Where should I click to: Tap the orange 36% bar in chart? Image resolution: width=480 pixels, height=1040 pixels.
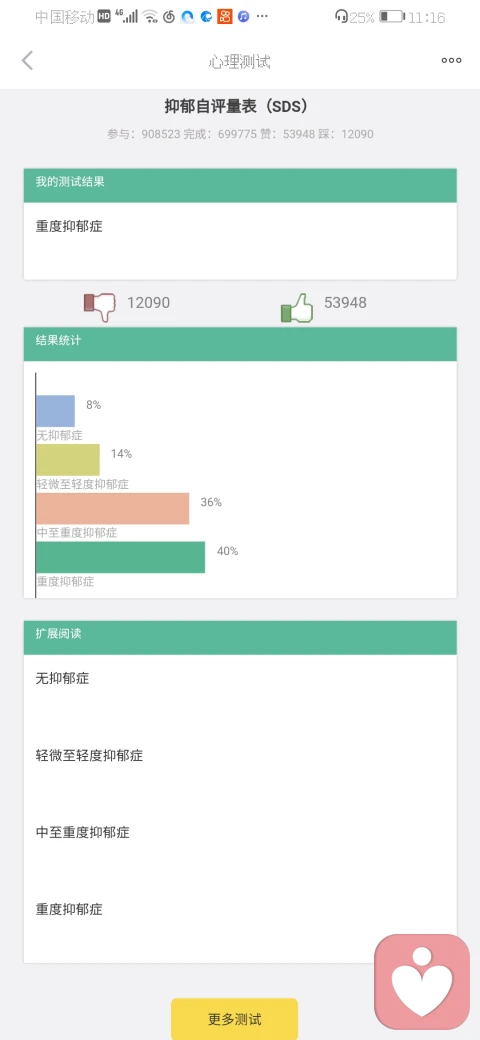click(x=113, y=509)
